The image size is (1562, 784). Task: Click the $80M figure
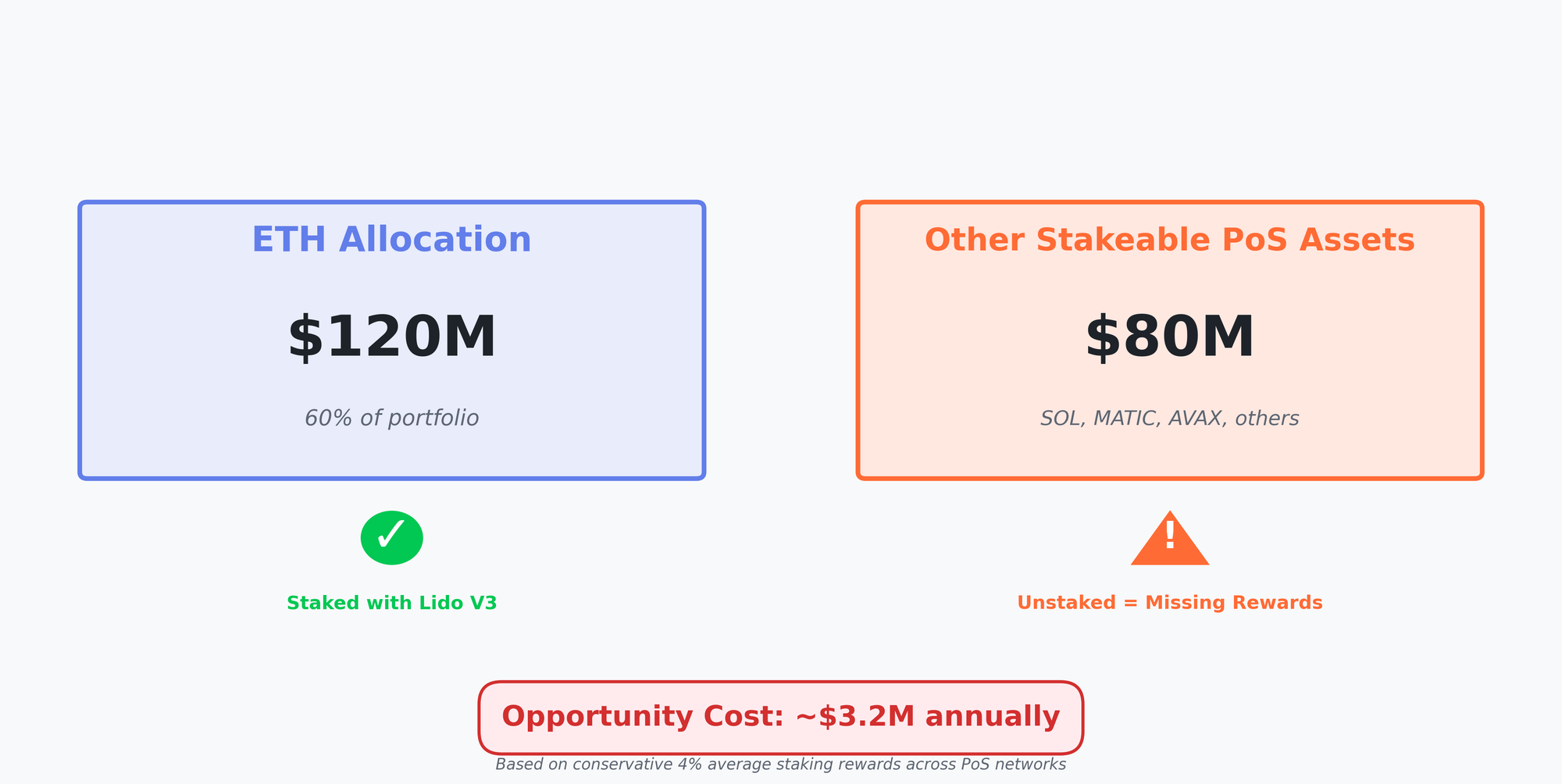click(1169, 337)
